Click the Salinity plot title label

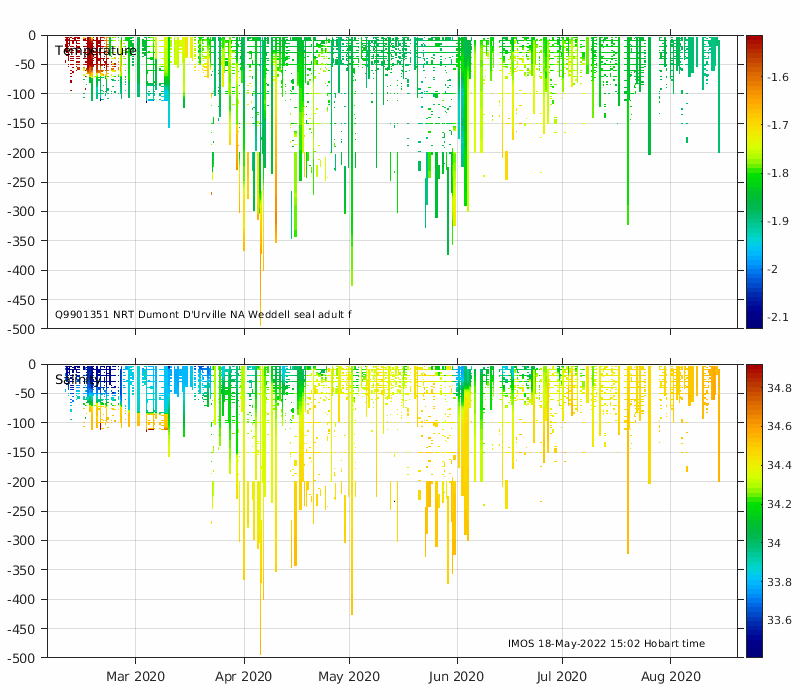78,380
